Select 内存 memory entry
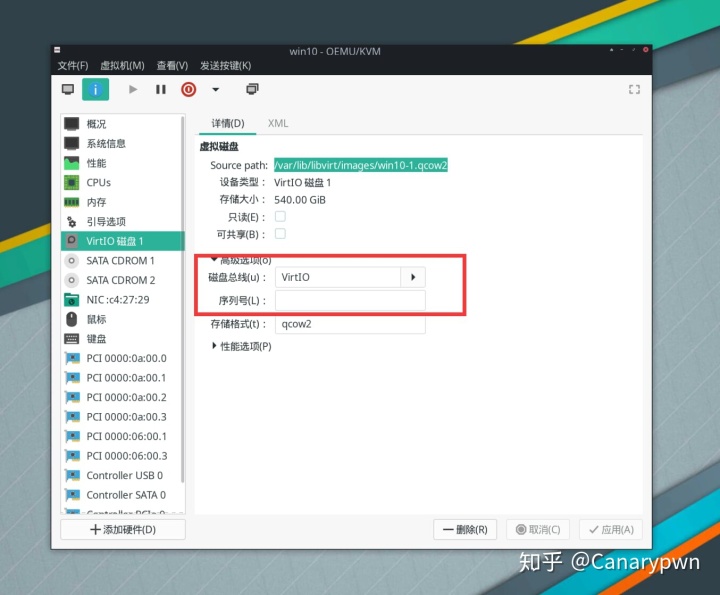 123,202
